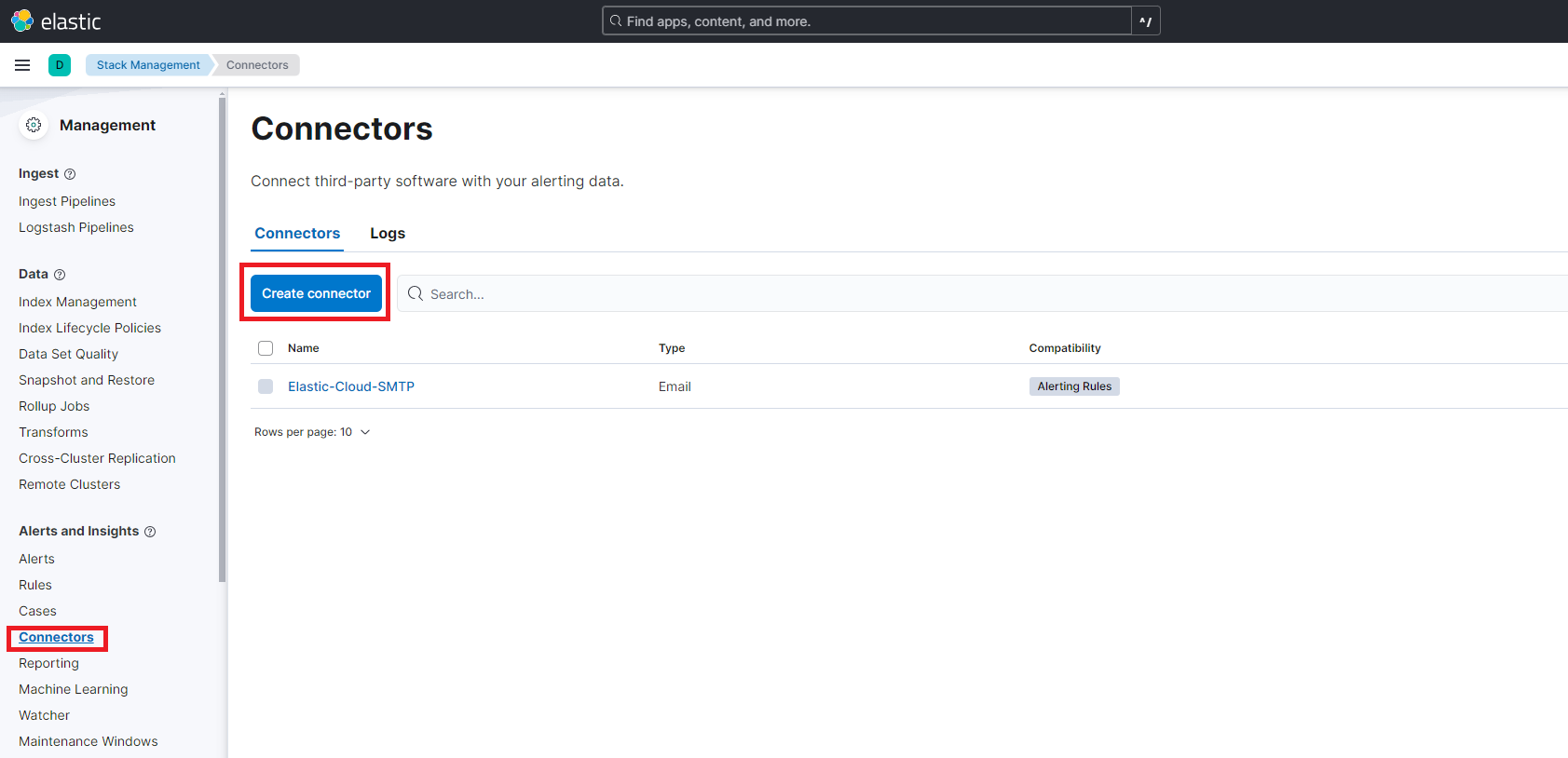Go to Index Management
Viewport: 1568px width, 758px height.
coord(77,302)
